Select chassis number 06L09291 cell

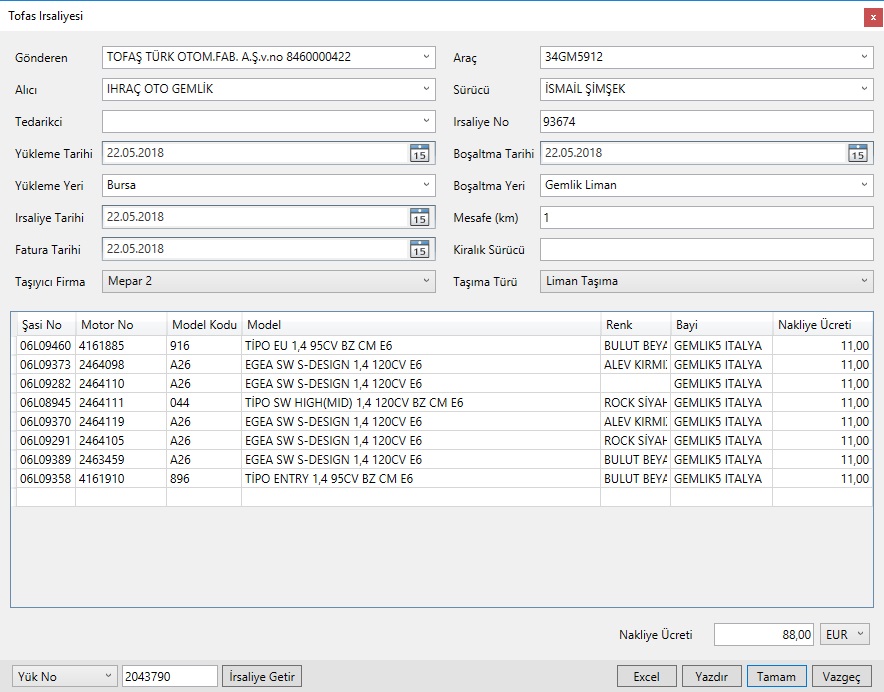[46, 440]
